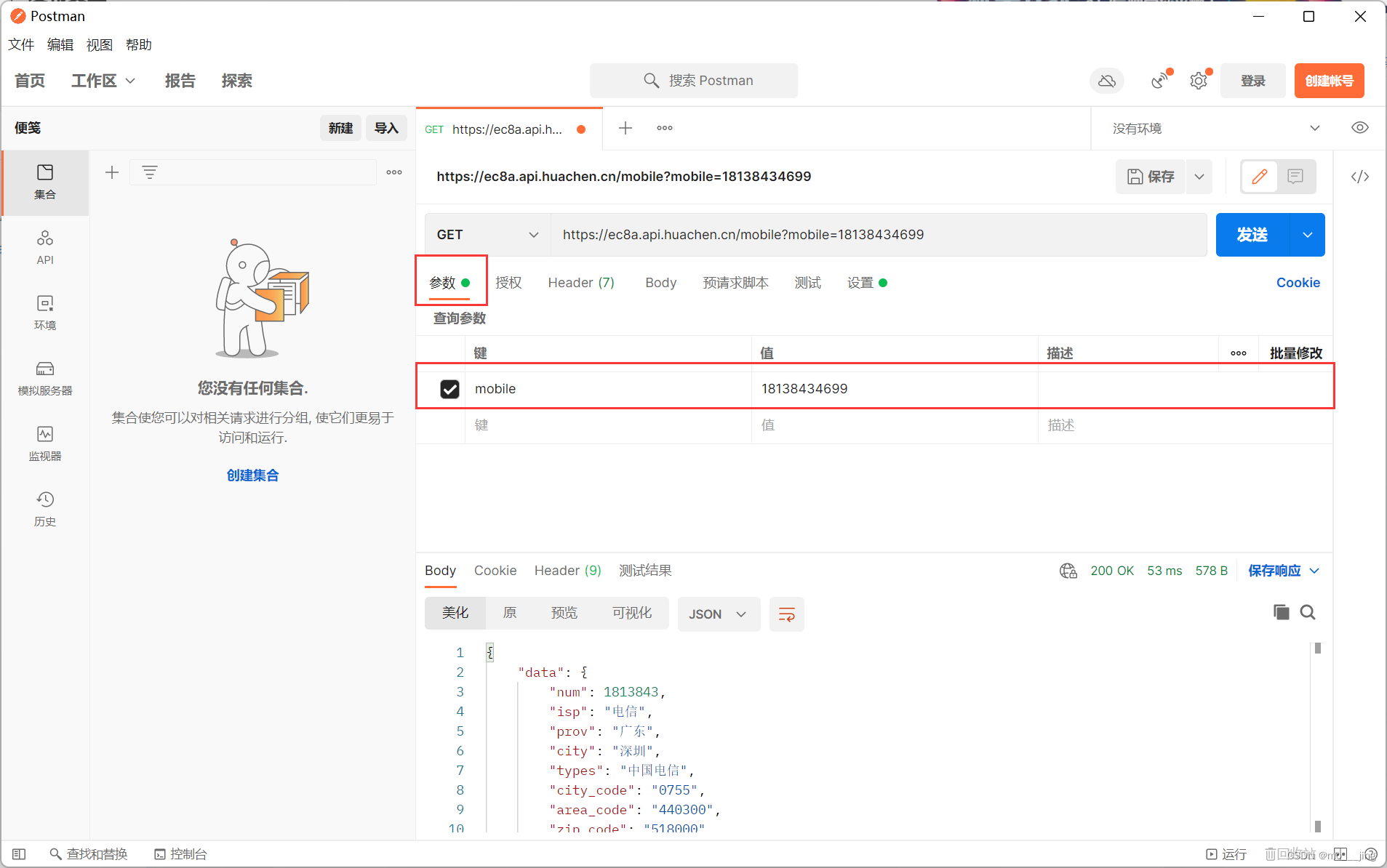Open the code snippet panel

pos(1360,177)
